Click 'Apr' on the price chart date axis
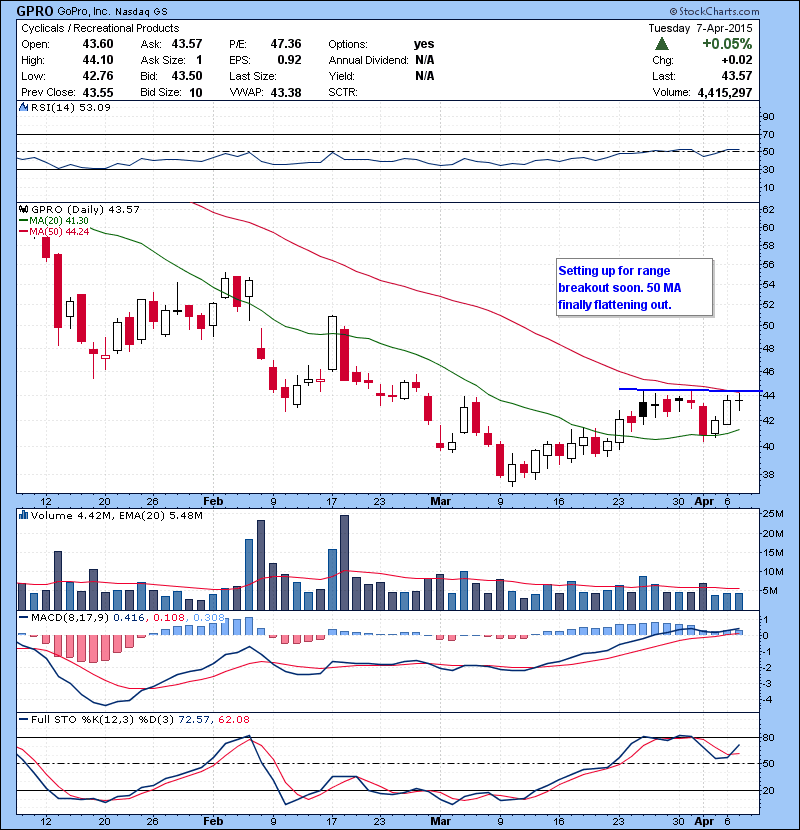Image resolution: width=800 pixels, height=830 pixels. (x=704, y=501)
